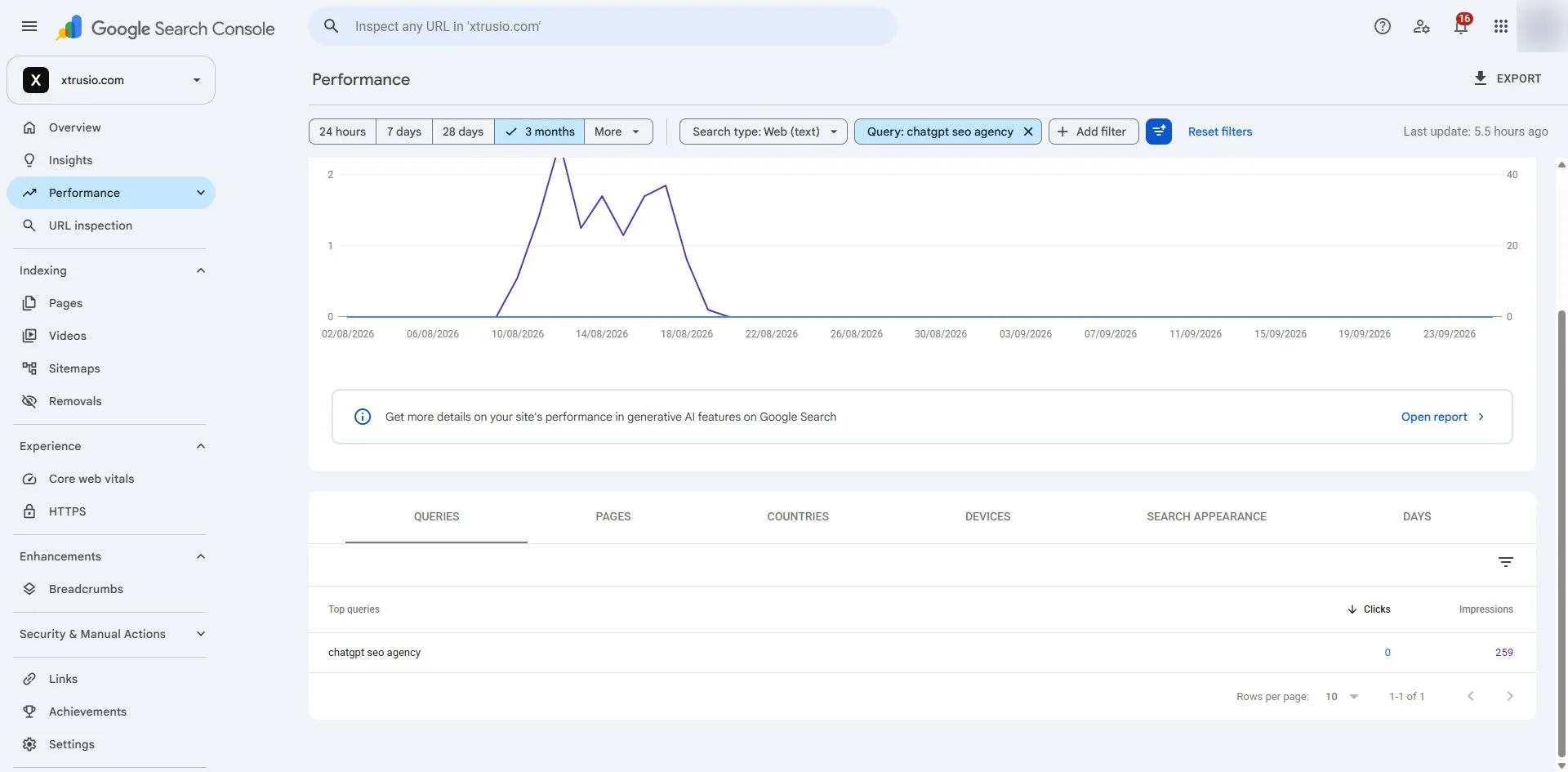Open the rows per page dropdown
This screenshot has width=1568, height=772.
[x=1341, y=696]
